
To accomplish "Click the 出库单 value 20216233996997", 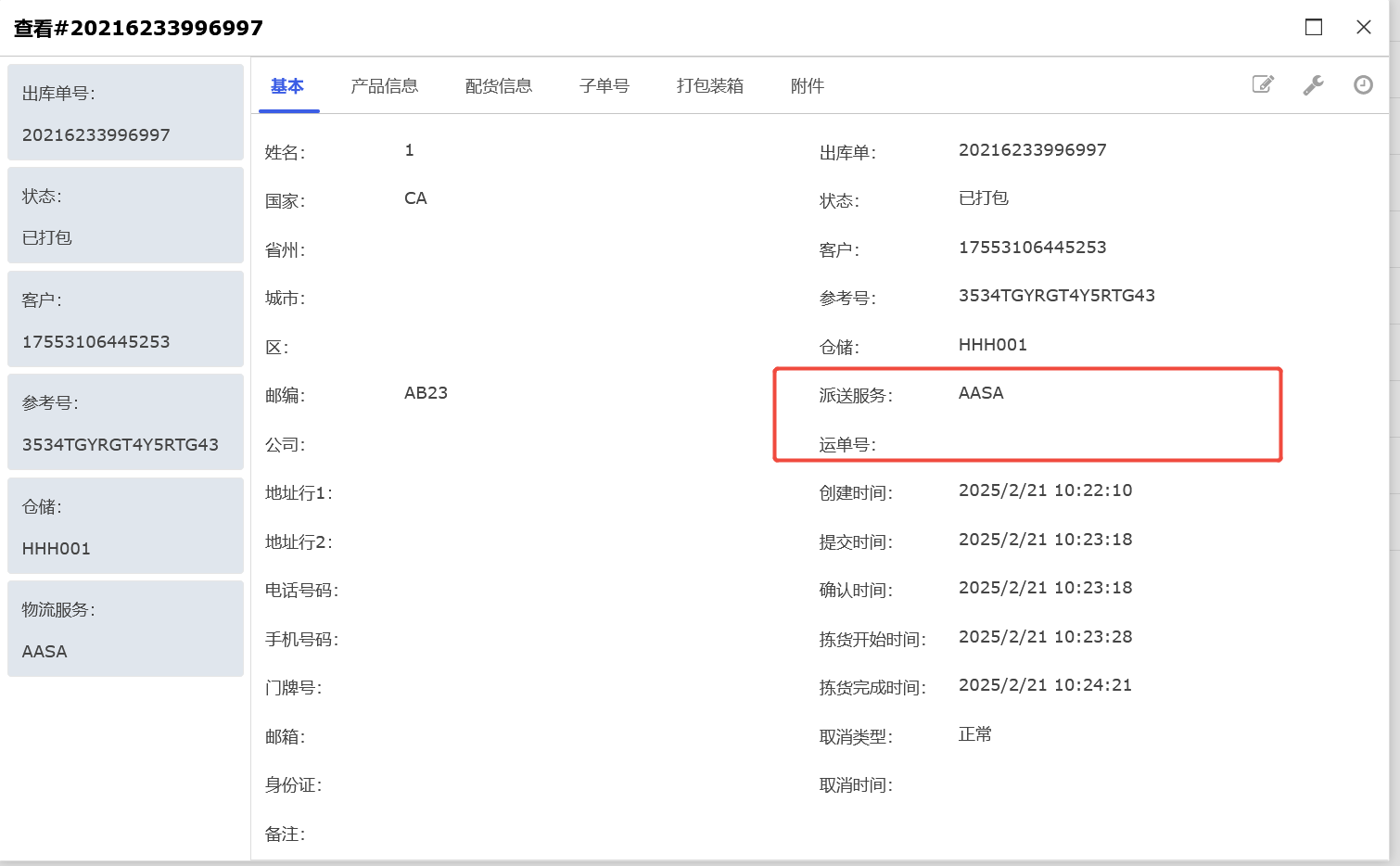I will (x=1033, y=150).
